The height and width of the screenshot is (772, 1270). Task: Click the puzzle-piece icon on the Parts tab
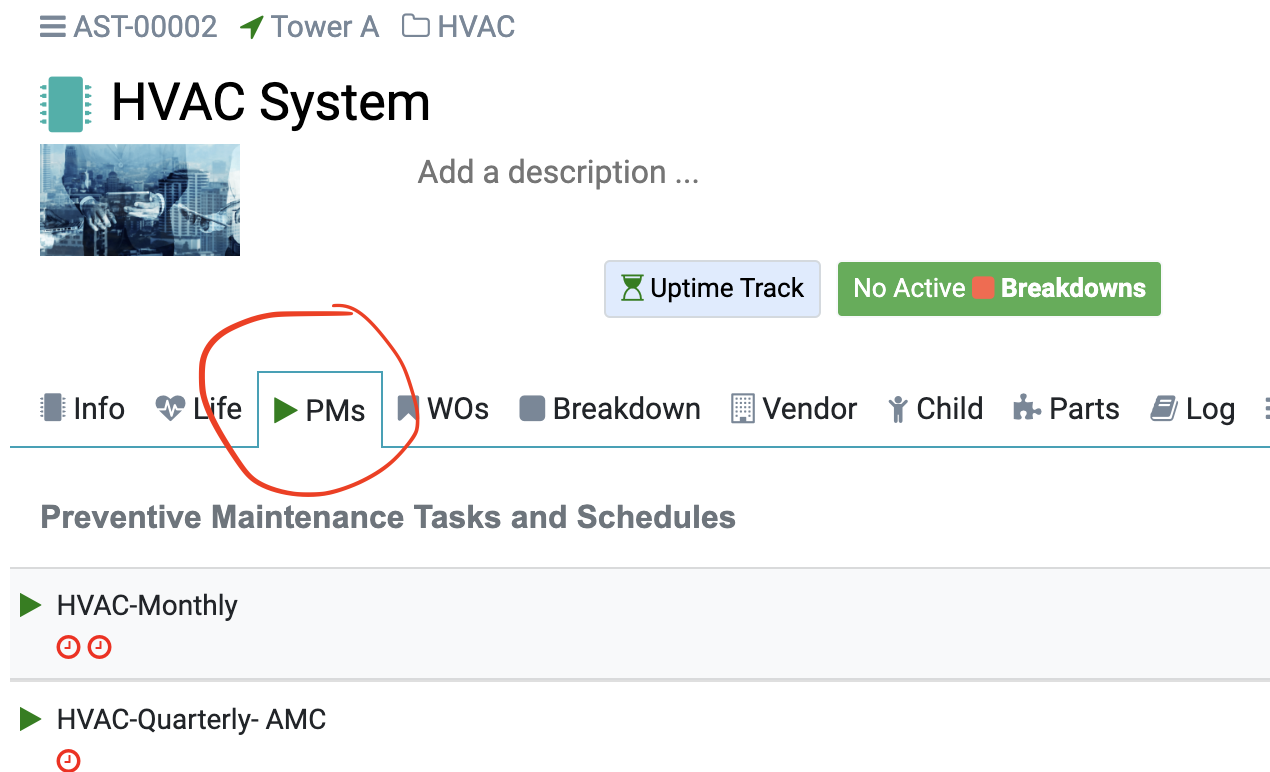tap(1029, 407)
